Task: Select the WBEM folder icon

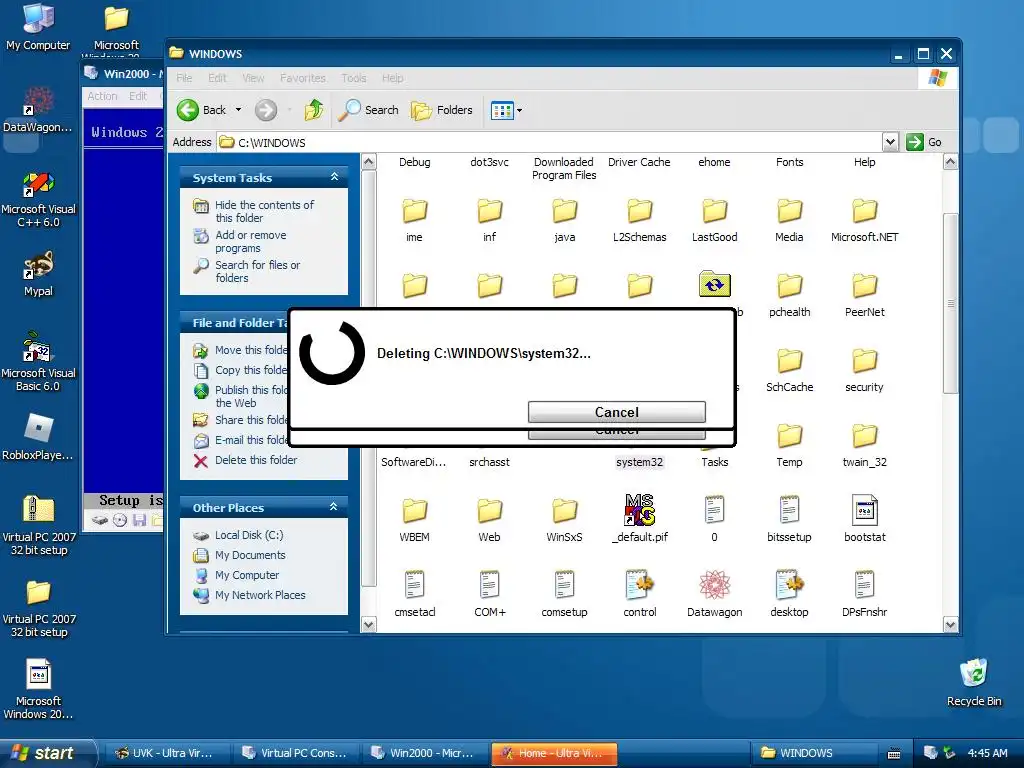Action: [414, 511]
